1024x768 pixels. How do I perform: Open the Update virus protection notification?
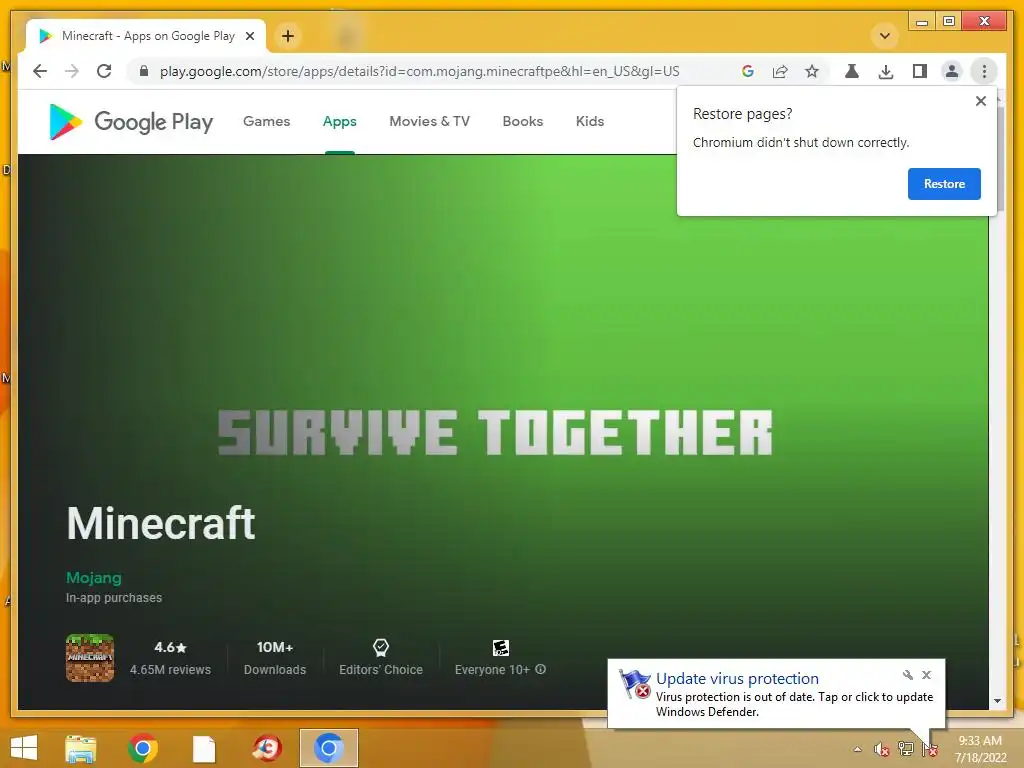coord(776,694)
